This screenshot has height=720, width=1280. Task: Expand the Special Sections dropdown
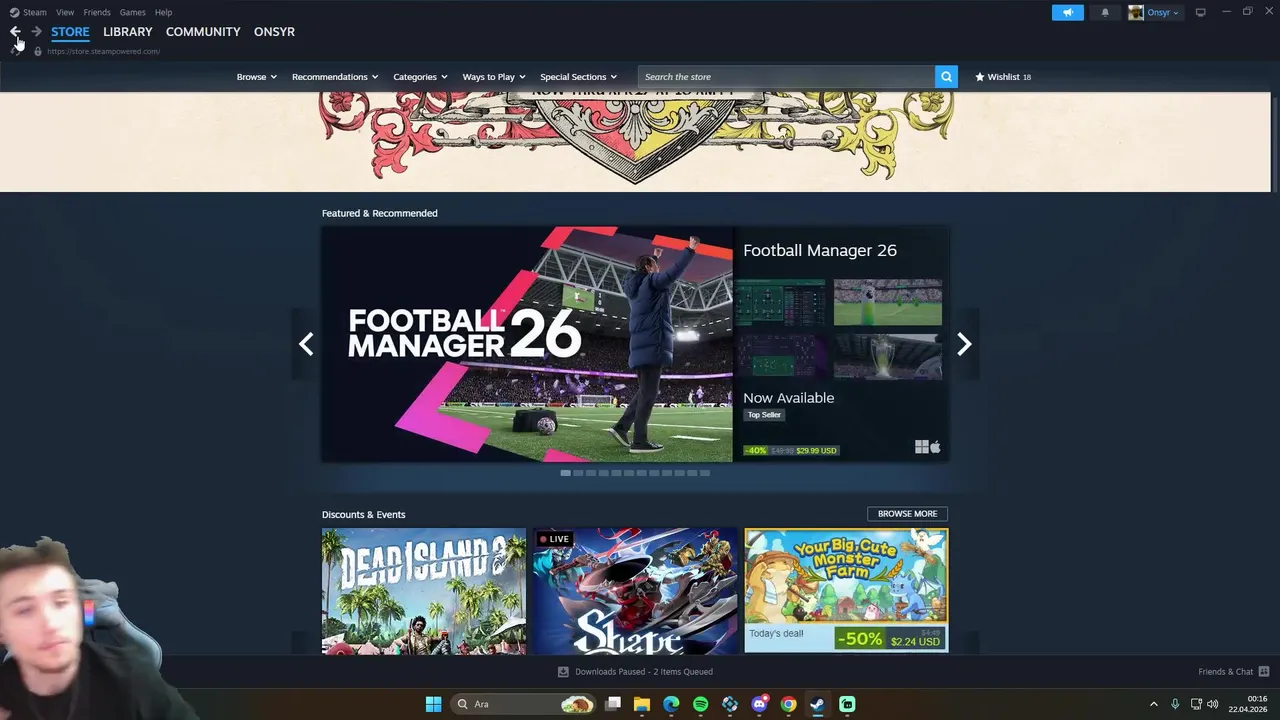pyautogui.click(x=578, y=77)
